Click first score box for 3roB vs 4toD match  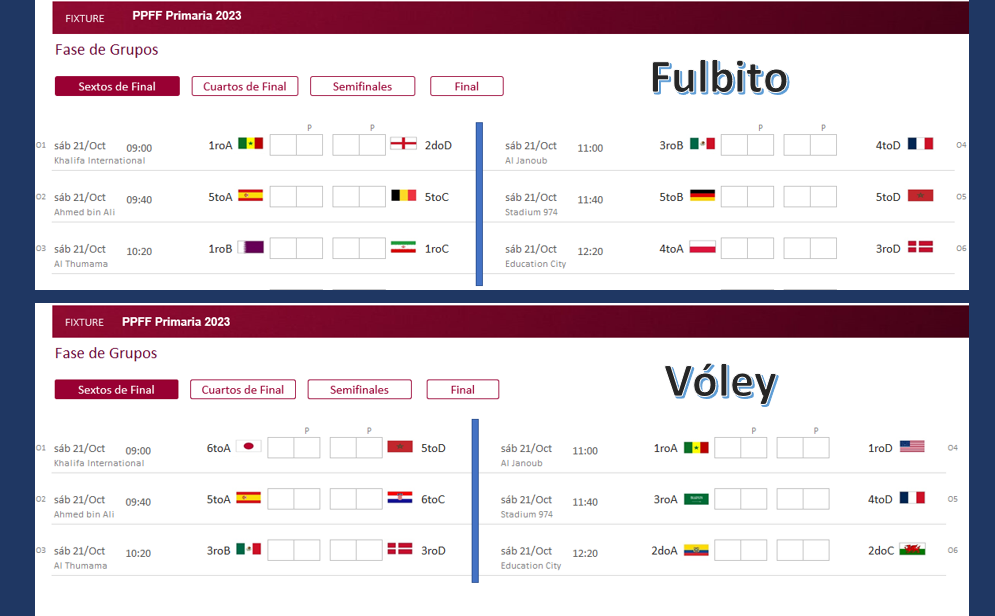734,145
